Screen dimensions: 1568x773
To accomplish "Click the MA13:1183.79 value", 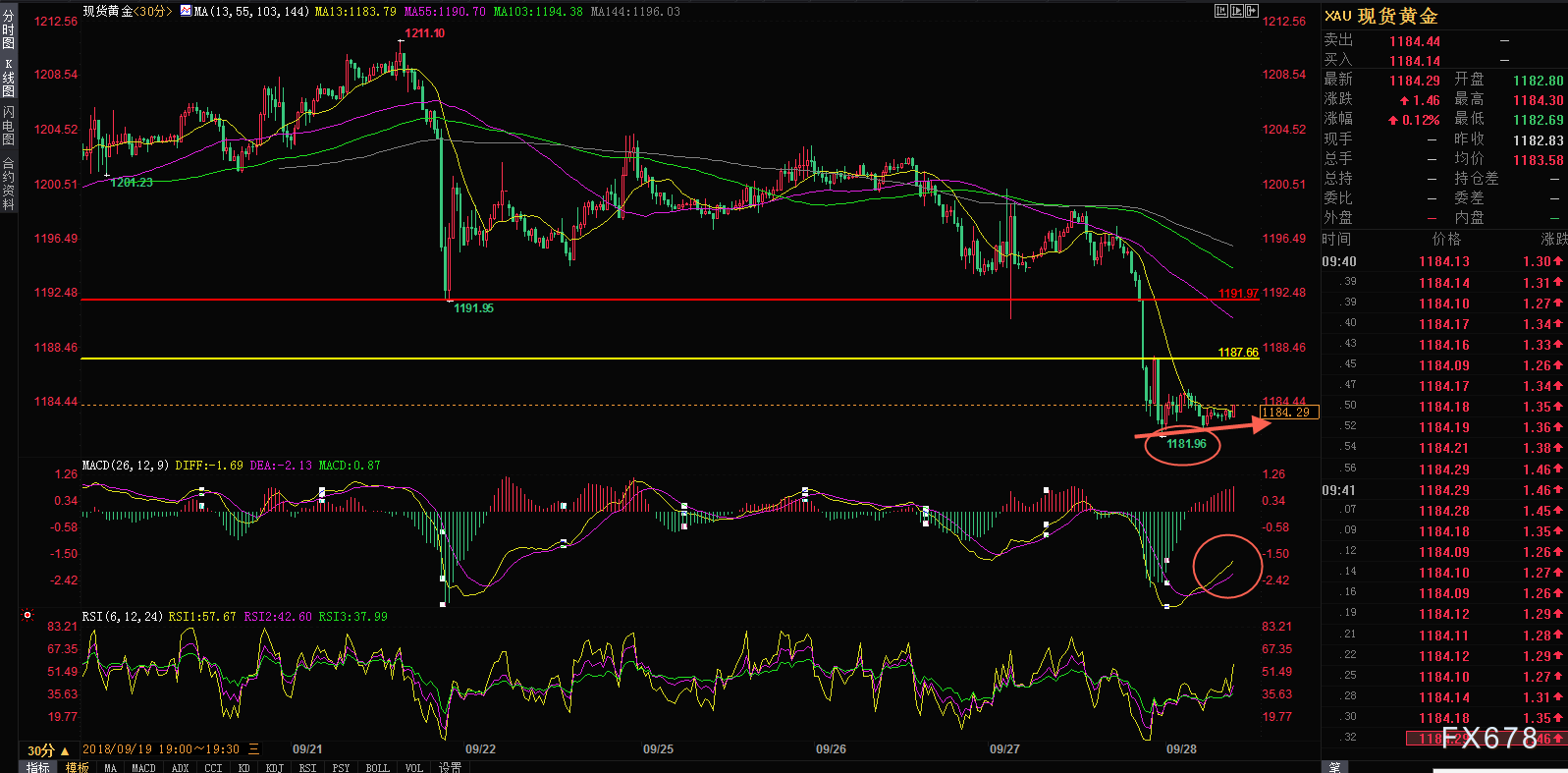I will click(x=355, y=12).
